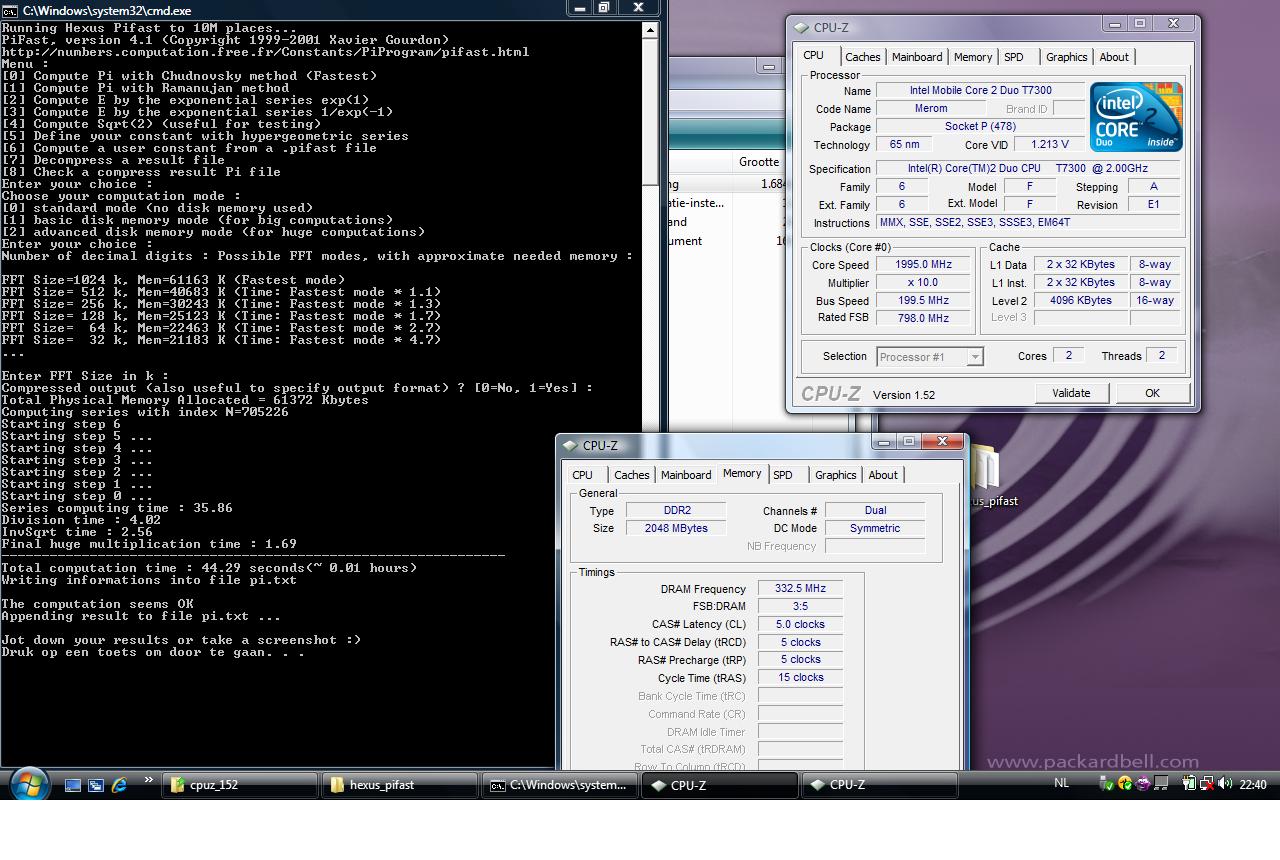Switch to Mainboard tab in lower CPU-Z window

point(686,475)
